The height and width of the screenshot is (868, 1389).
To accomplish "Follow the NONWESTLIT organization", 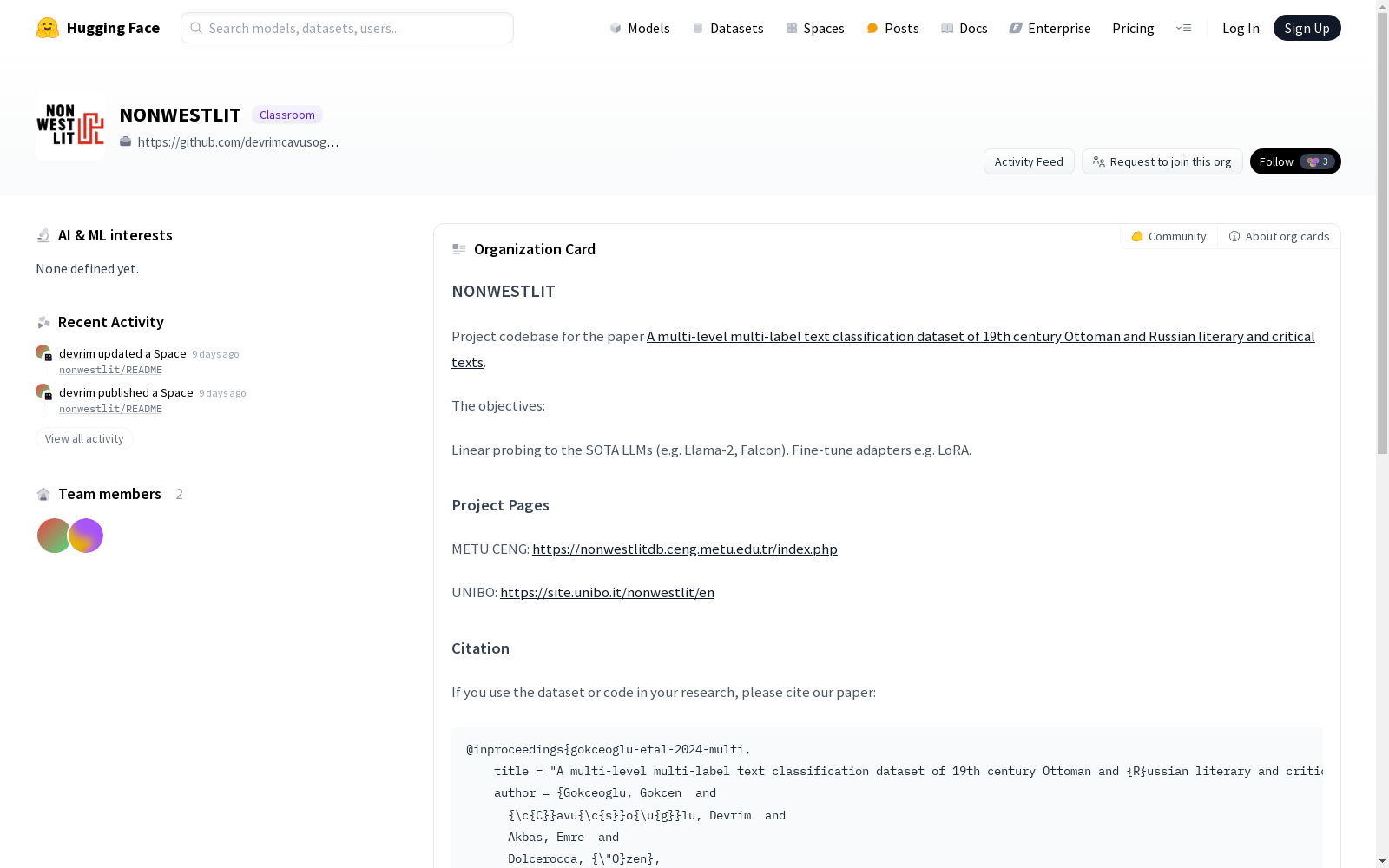I will [1295, 161].
